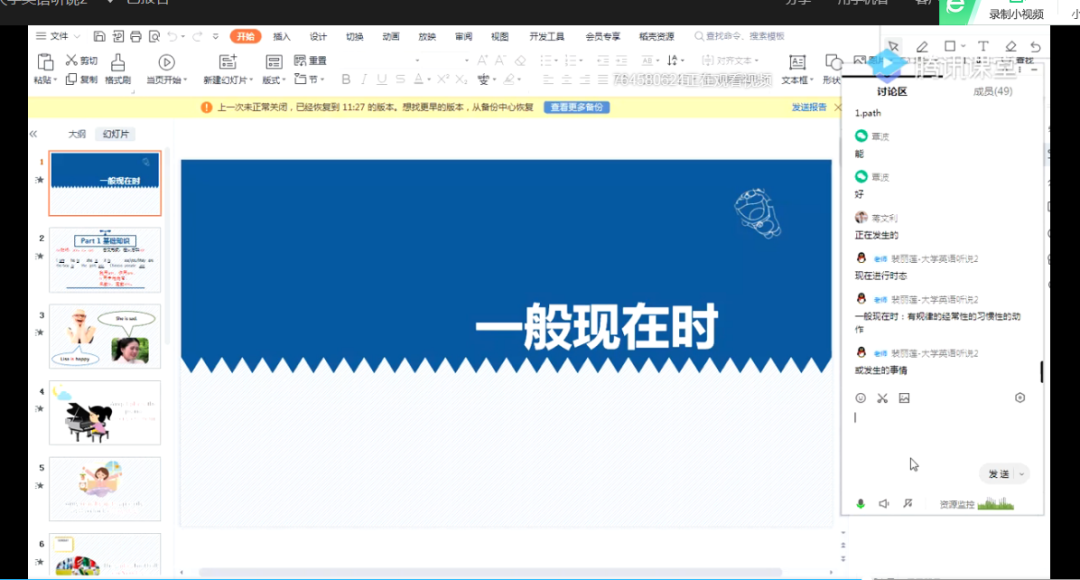Toggle bold text formatting
1080x580 pixels.
tap(346, 80)
